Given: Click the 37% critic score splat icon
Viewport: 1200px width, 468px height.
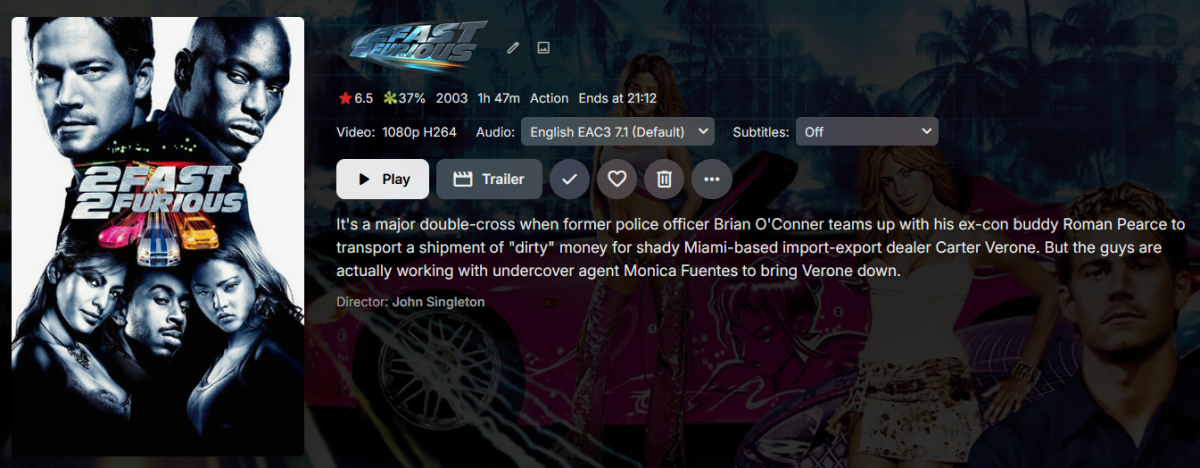Looking at the screenshot, I should tap(391, 98).
